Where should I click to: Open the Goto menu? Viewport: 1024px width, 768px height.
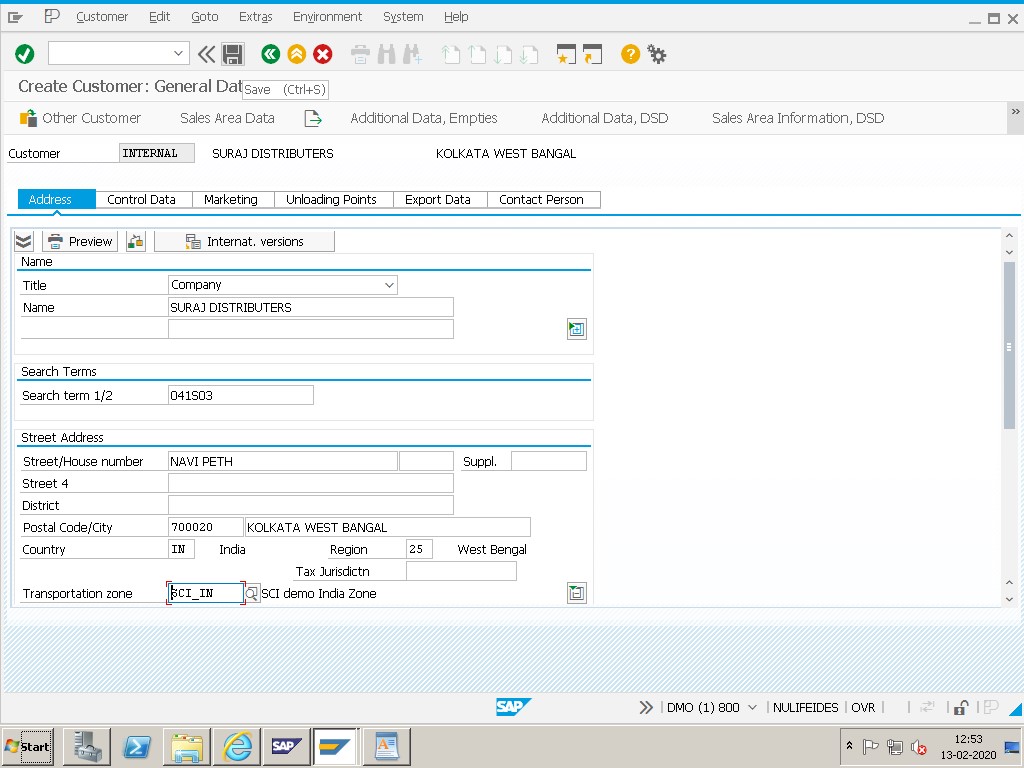pos(204,17)
